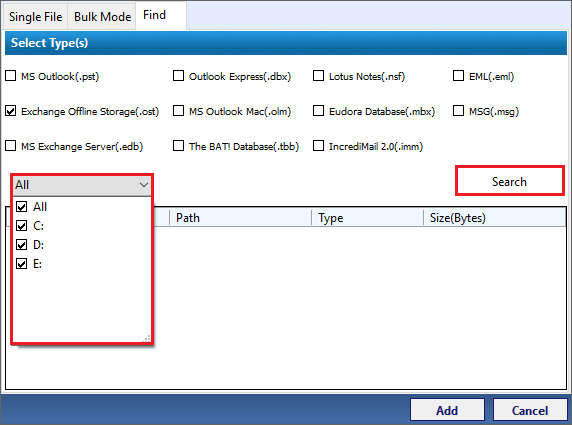Image resolution: width=572 pixels, height=425 pixels.
Task: Tick IncrediMail 2.0(.imm) checkbox
Action: [318, 146]
